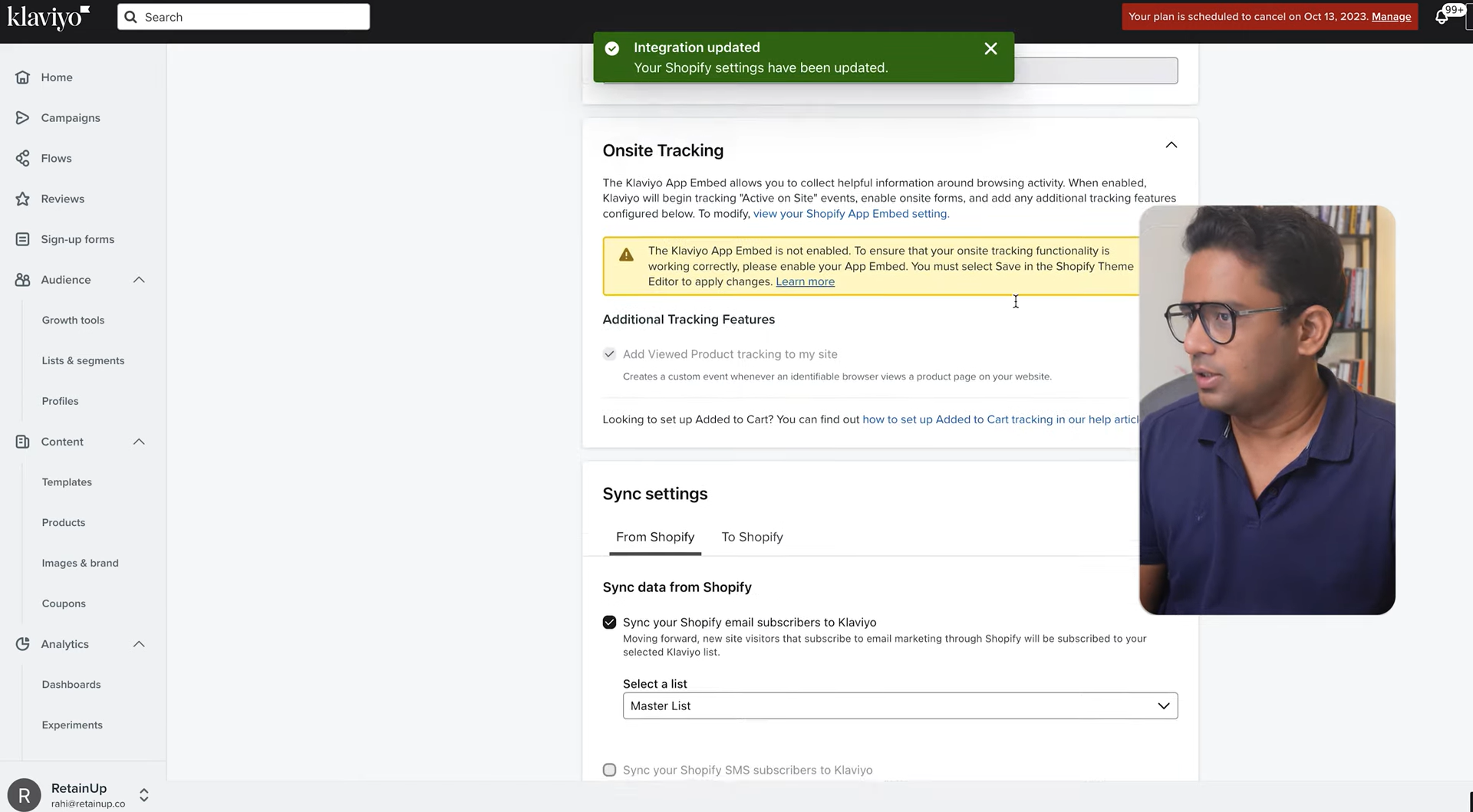
Task: Collapse the Onsite Tracking section
Action: tap(1171, 145)
